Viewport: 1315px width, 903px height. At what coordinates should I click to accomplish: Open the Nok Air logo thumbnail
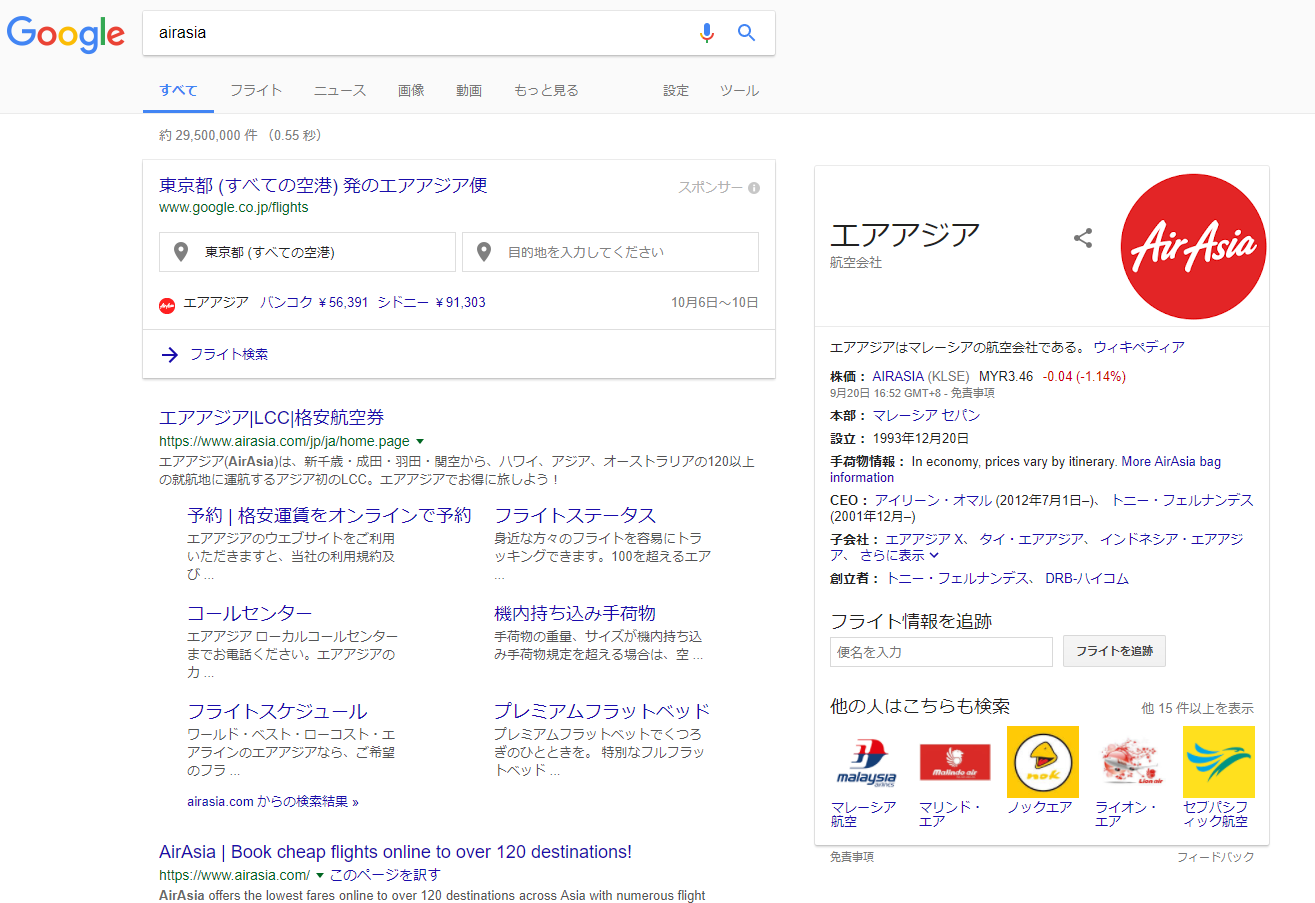tap(1043, 762)
